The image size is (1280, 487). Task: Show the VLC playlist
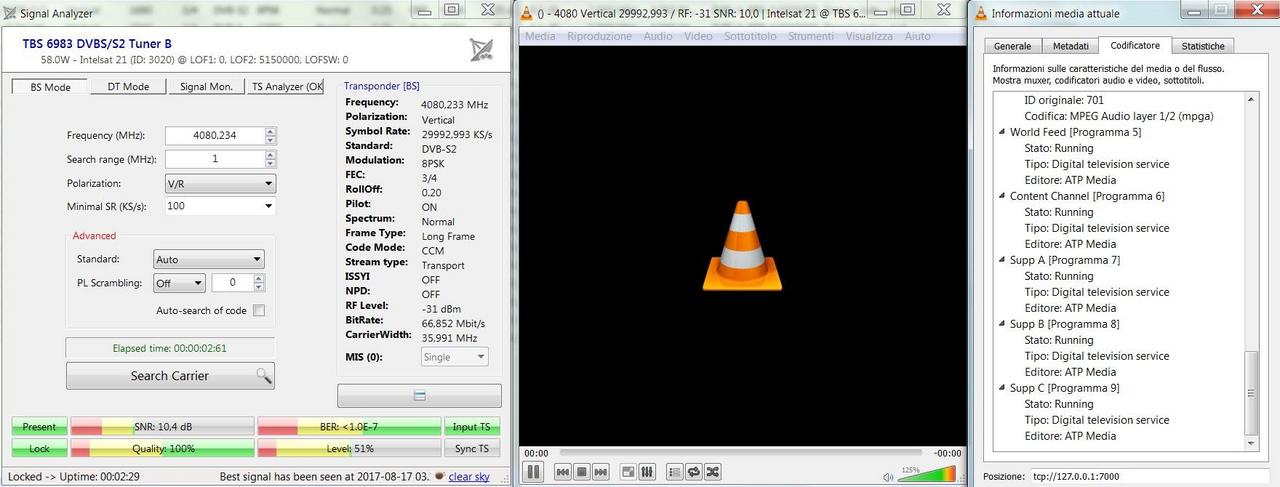[675, 471]
